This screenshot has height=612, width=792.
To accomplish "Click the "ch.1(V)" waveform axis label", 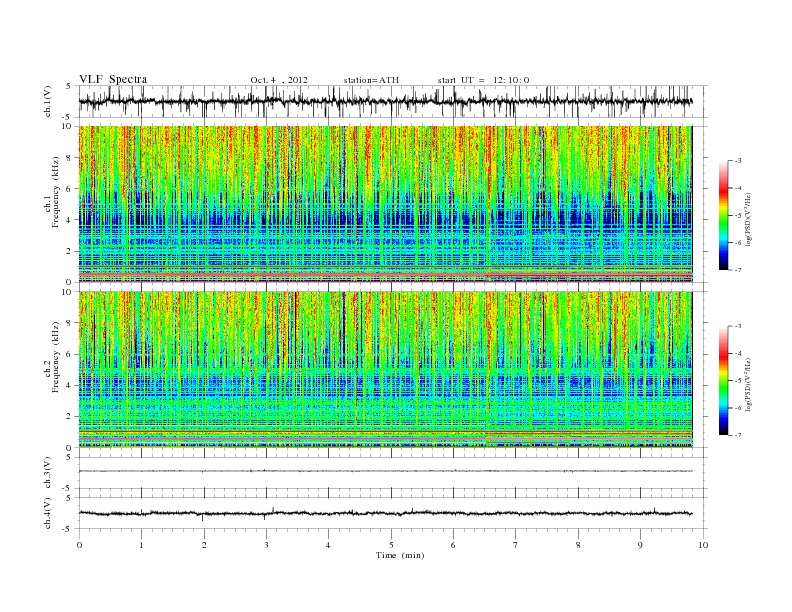I will (x=48, y=101).
